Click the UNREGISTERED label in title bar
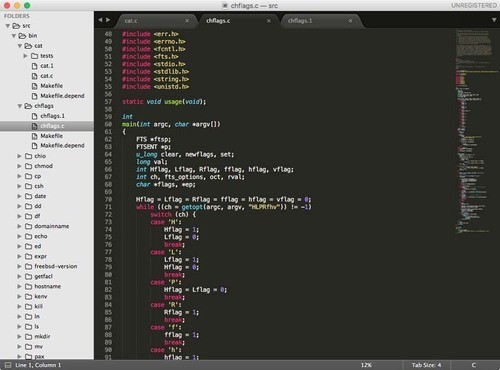This screenshot has width=500, height=370. [x=474, y=5]
